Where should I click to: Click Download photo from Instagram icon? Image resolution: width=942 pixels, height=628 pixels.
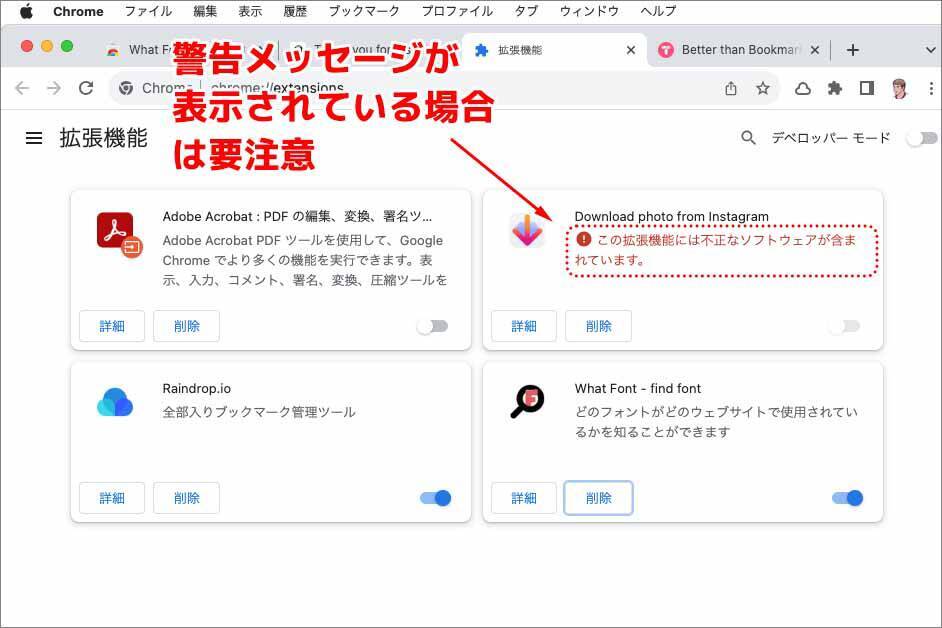pos(527,231)
